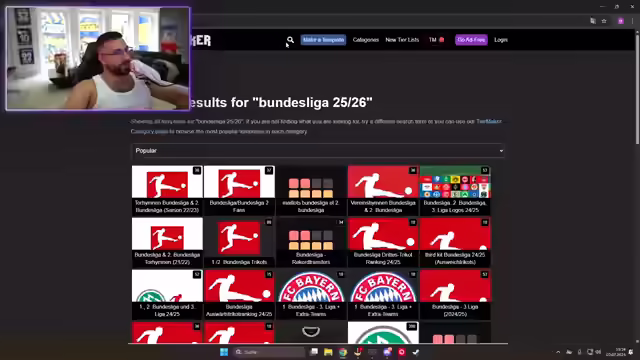Click the Windows taskbar search box
The height and width of the screenshot is (360, 640).
coord(269,352)
